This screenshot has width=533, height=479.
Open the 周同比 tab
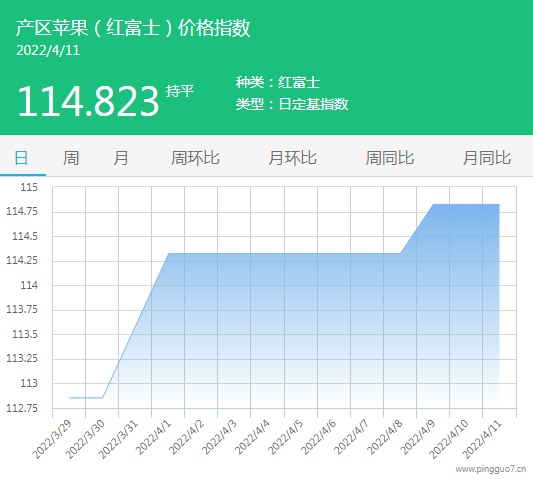[390, 158]
